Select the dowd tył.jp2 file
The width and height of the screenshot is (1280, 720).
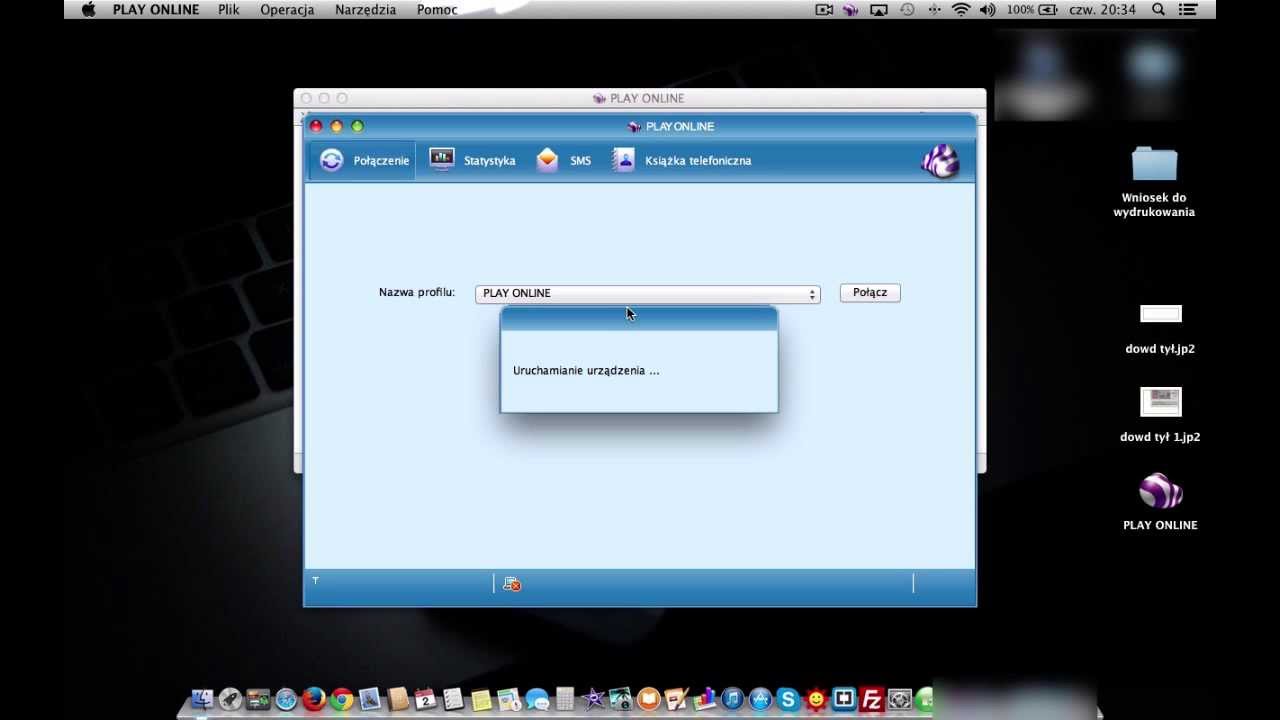[x=1160, y=329]
